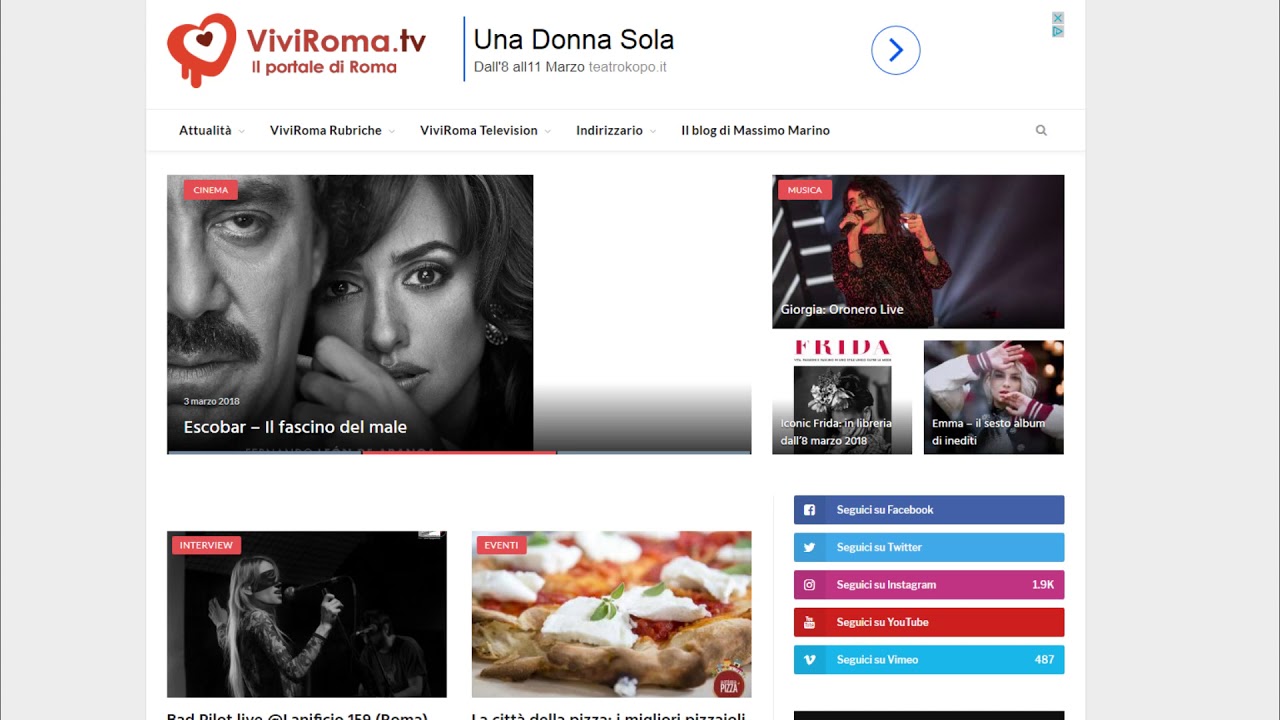
Task: Click the Seguici su Twitter button
Action: [x=929, y=547]
